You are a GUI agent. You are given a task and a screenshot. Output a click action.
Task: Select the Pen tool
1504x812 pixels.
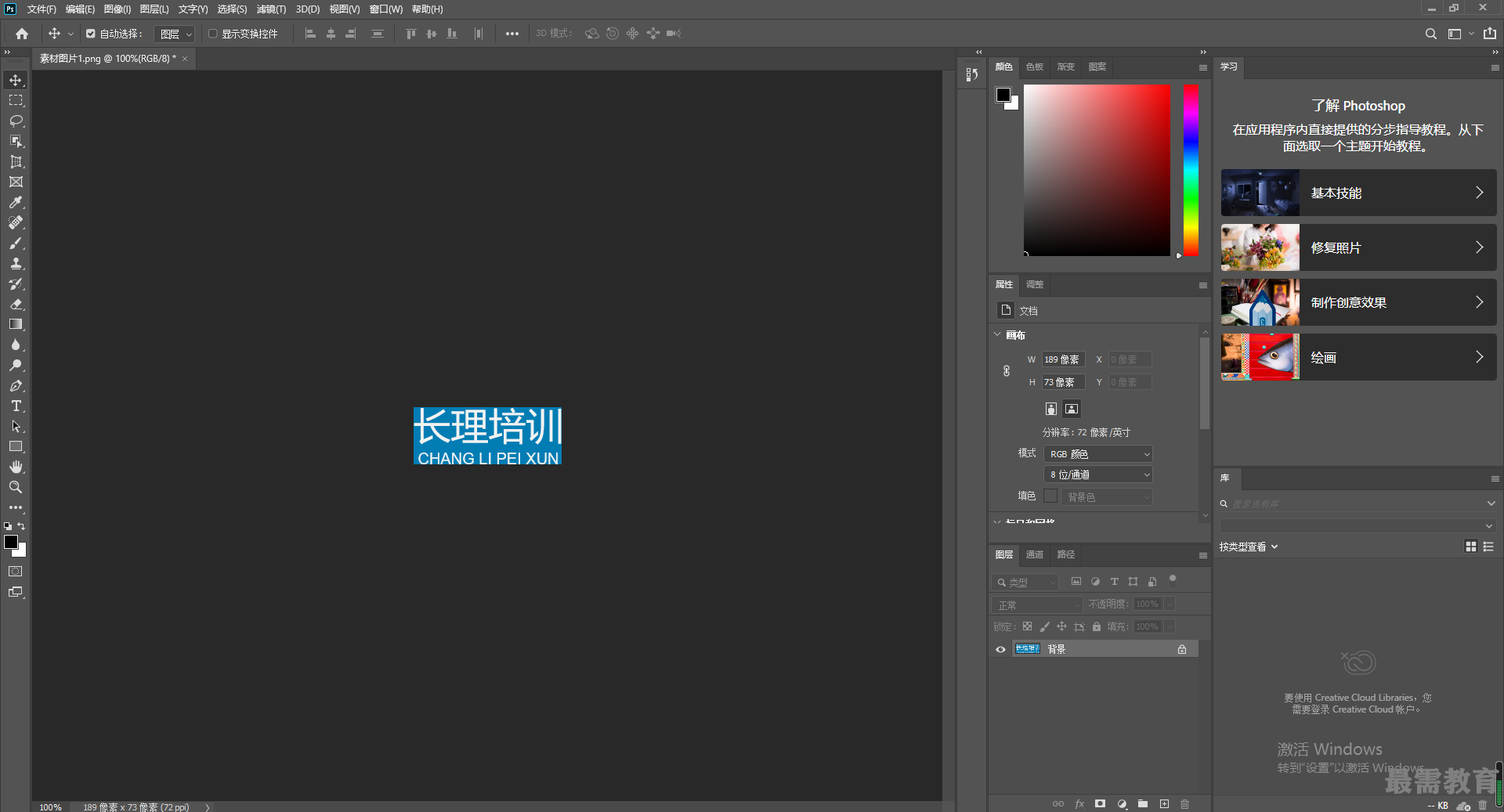16,386
